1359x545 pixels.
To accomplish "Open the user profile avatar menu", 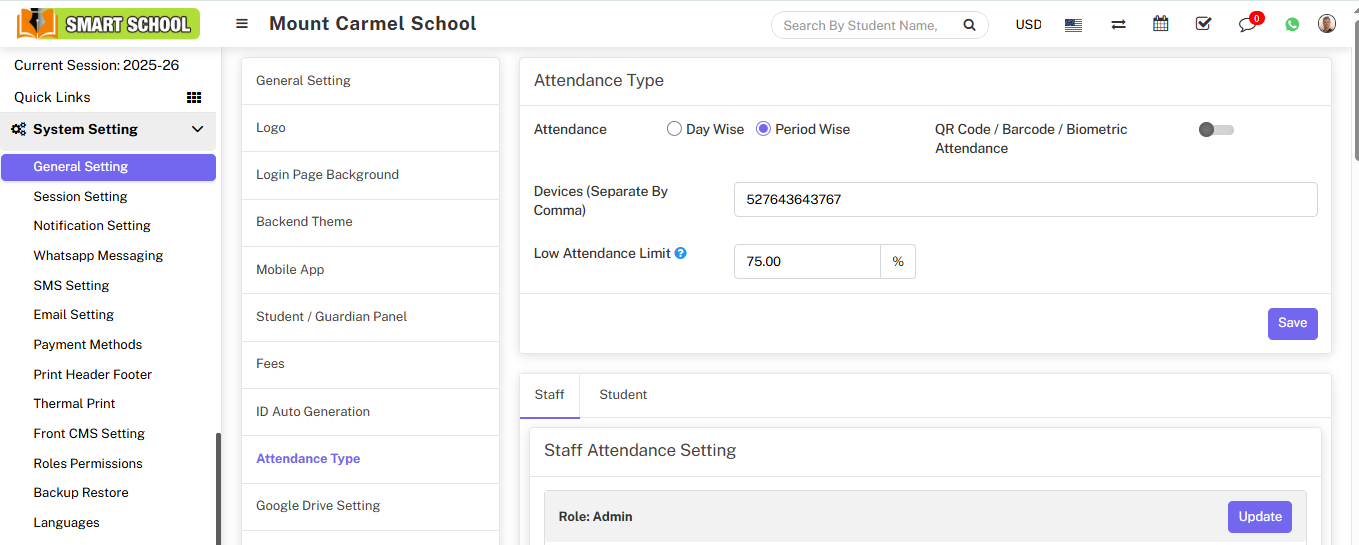I will point(1327,24).
